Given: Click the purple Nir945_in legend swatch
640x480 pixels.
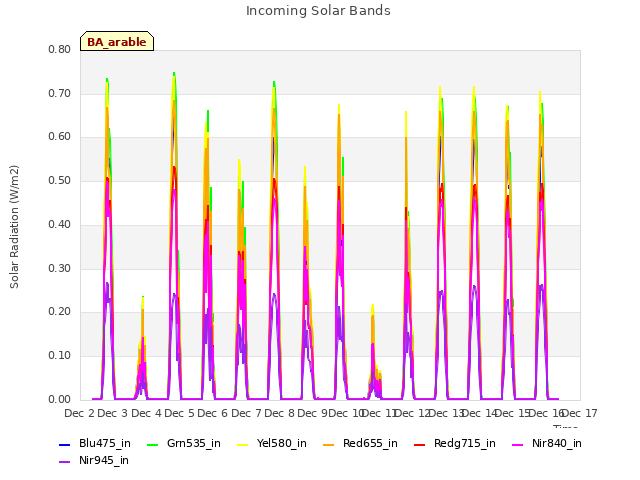Looking at the screenshot, I should coord(64,462).
